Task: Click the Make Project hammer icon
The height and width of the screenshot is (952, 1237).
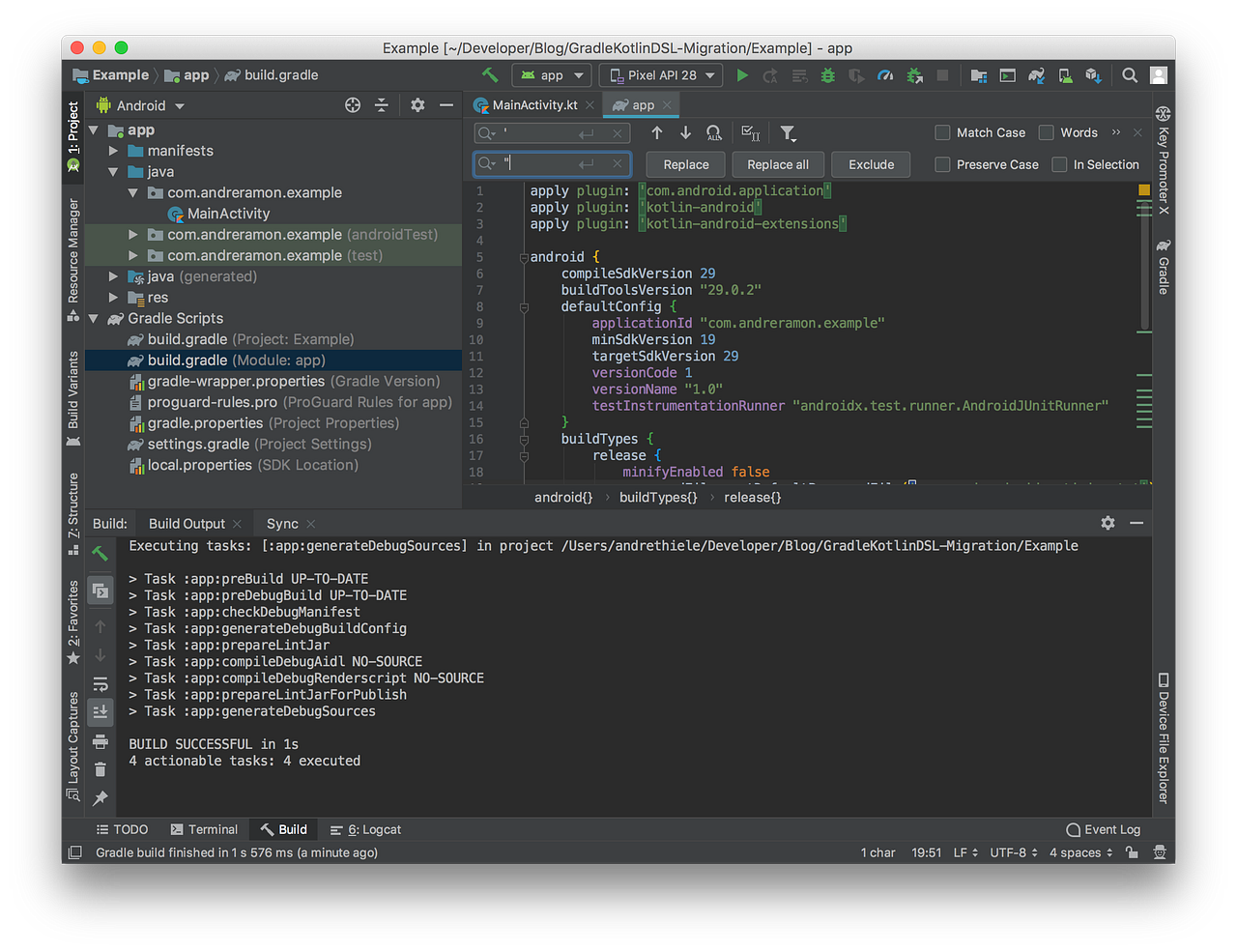Action: click(x=490, y=75)
